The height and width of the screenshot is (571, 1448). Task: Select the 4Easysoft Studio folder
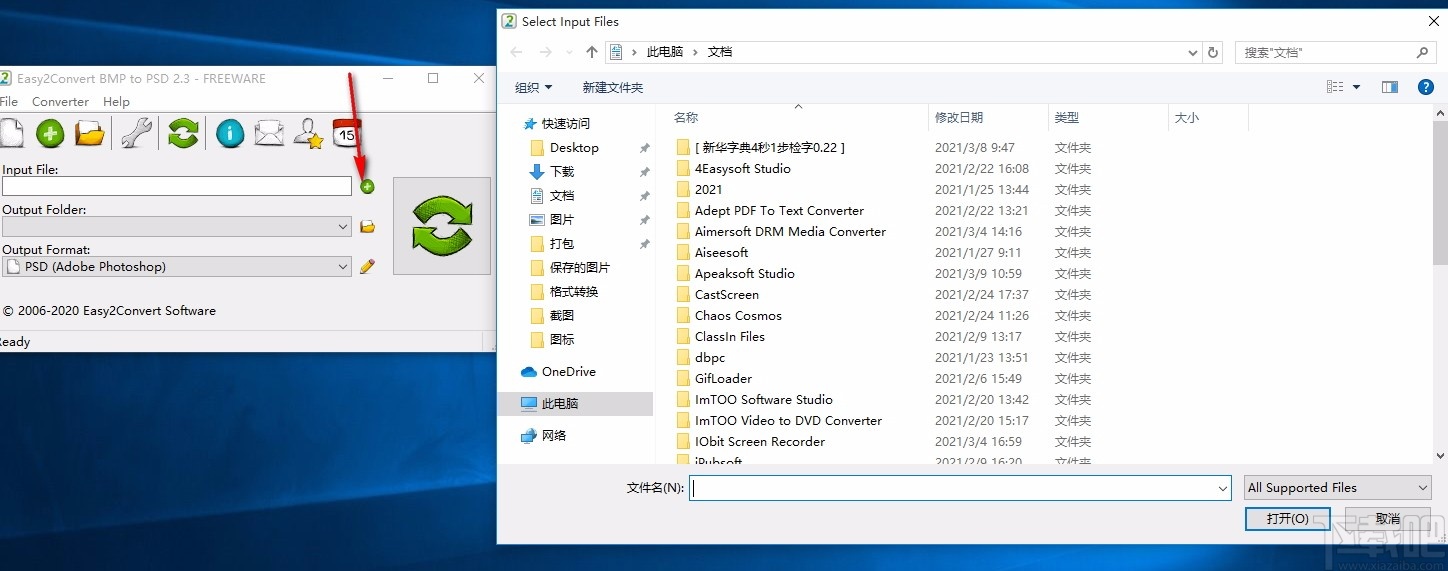[742, 168]
